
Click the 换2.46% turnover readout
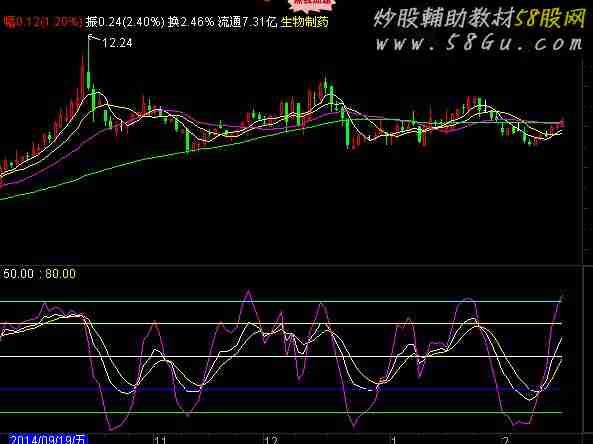point(191,22)
